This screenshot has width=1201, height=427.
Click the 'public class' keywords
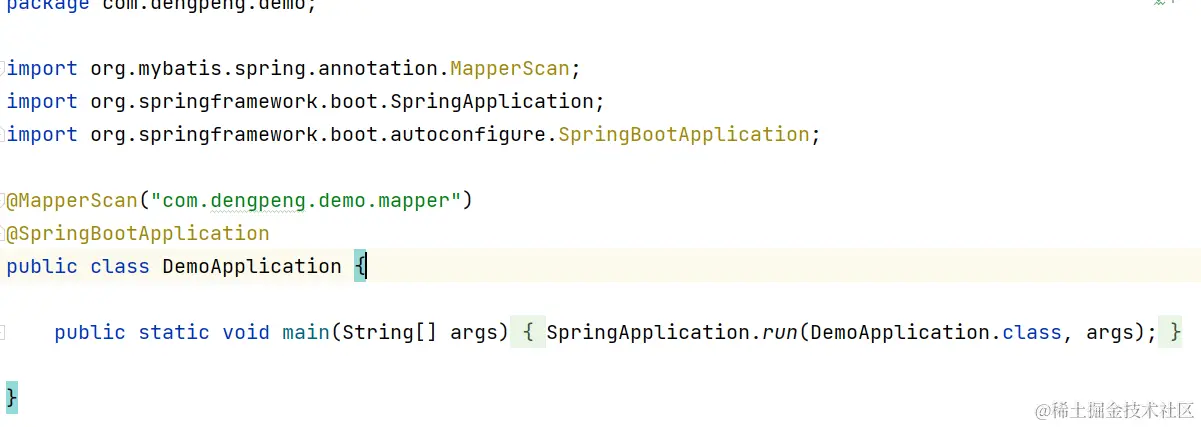(78, 267)
